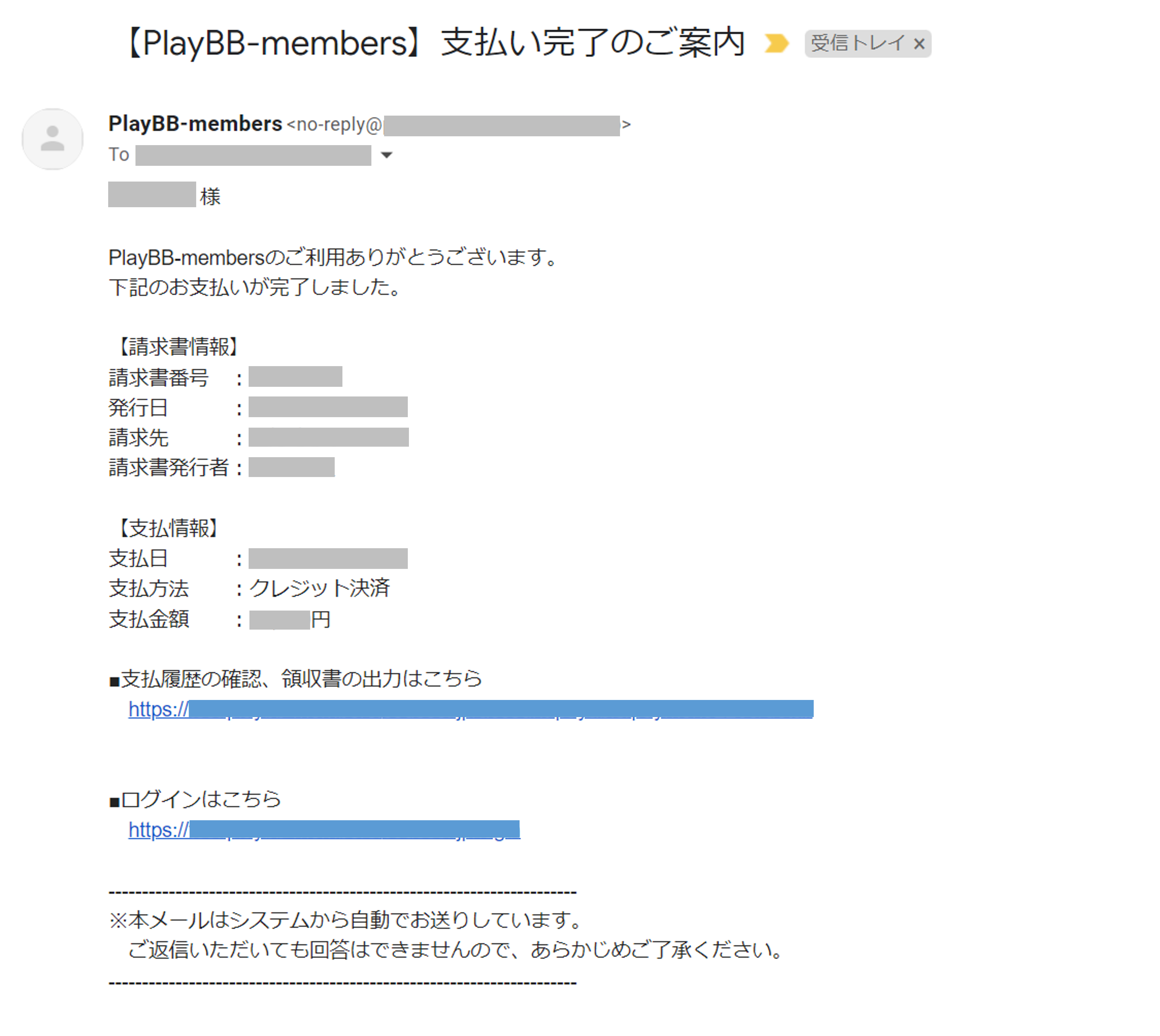The height and width of the screenshot is (1036, 1160).
Task: Click the redacted recipient address after To
Action: 253,155
